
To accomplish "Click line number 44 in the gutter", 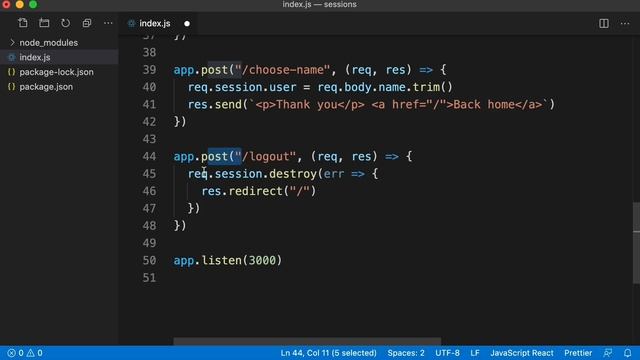I will [x=149, y=156].
